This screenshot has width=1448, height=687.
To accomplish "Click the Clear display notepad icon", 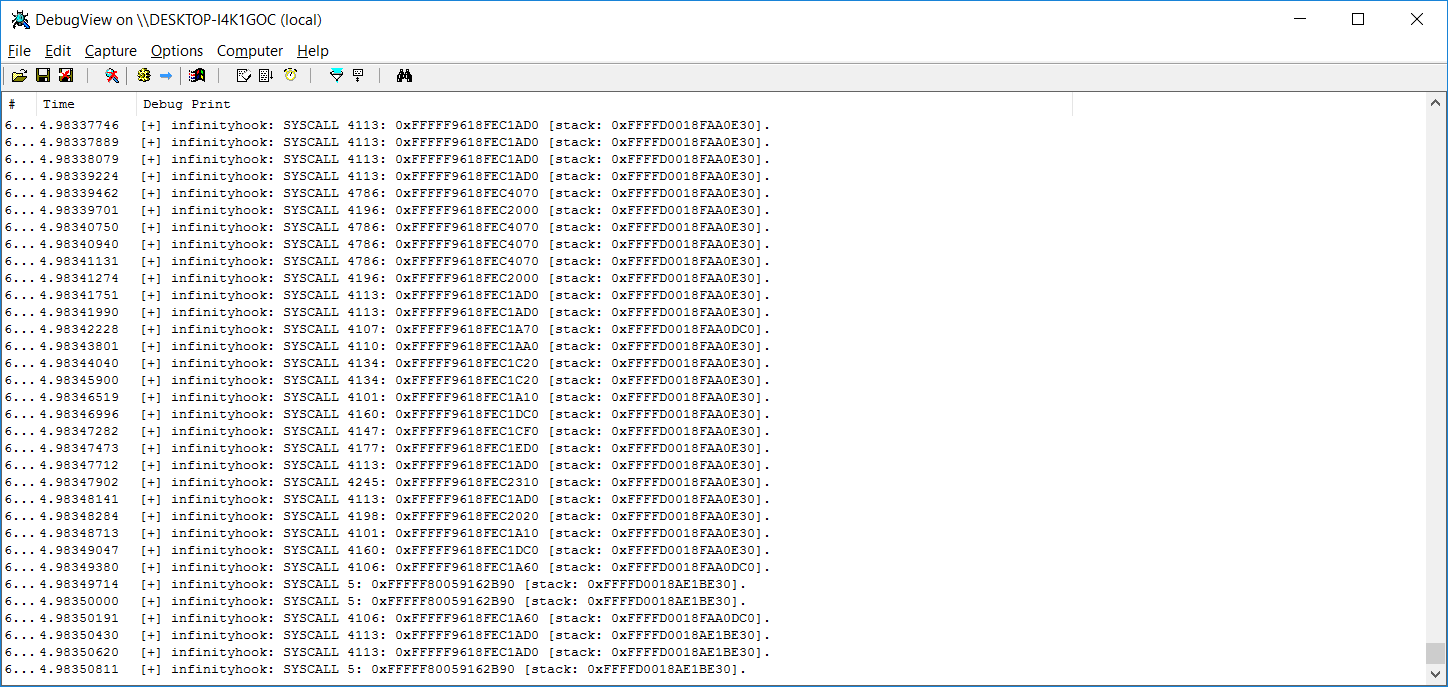I will coord(243,75).
